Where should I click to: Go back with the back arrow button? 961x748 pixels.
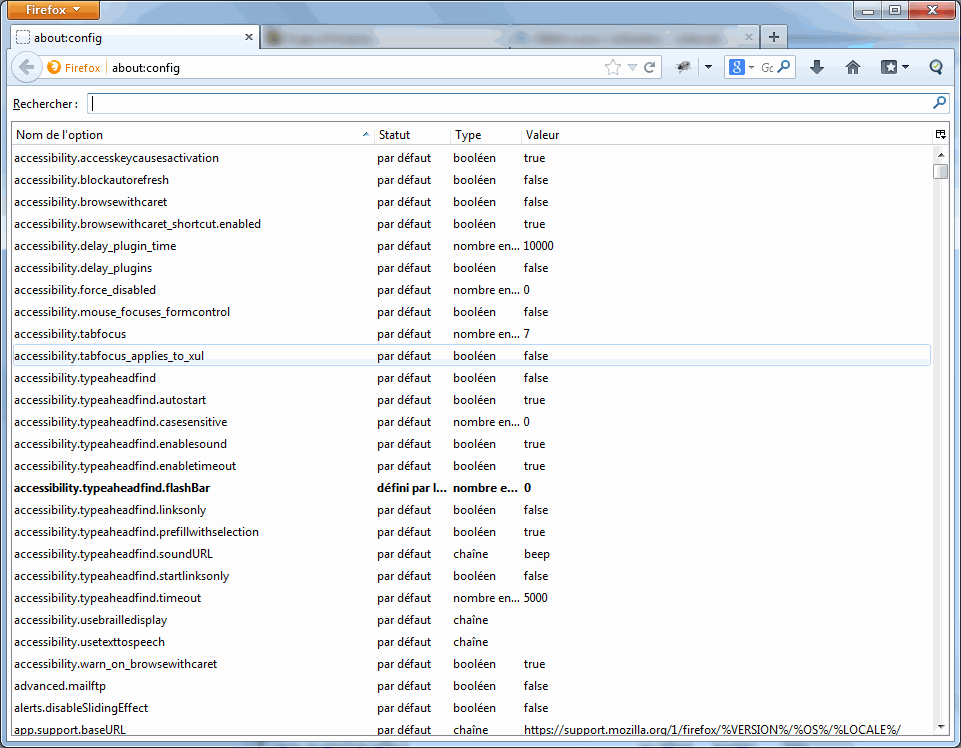(x=26, y=67)
